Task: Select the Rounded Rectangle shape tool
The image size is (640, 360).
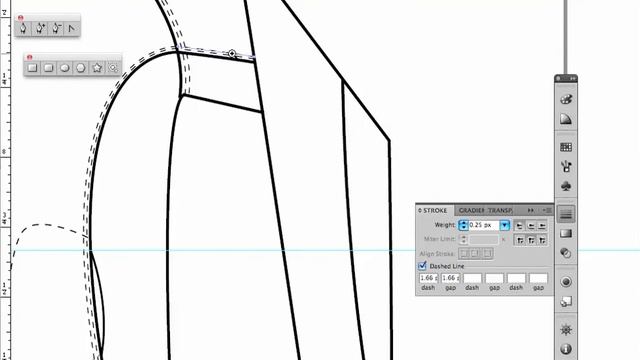Action: point(49,68)
